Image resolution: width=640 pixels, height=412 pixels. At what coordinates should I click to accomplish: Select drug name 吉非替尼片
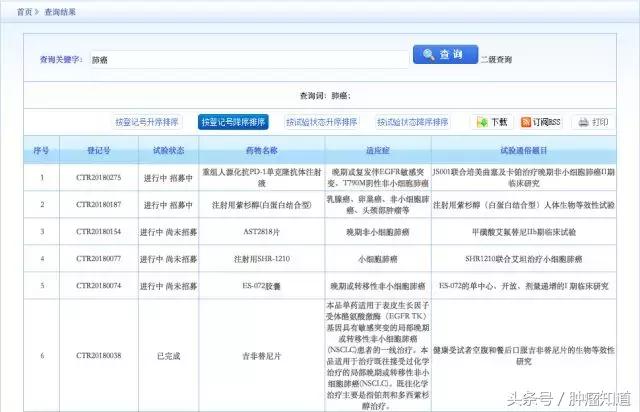pos(262,356)
